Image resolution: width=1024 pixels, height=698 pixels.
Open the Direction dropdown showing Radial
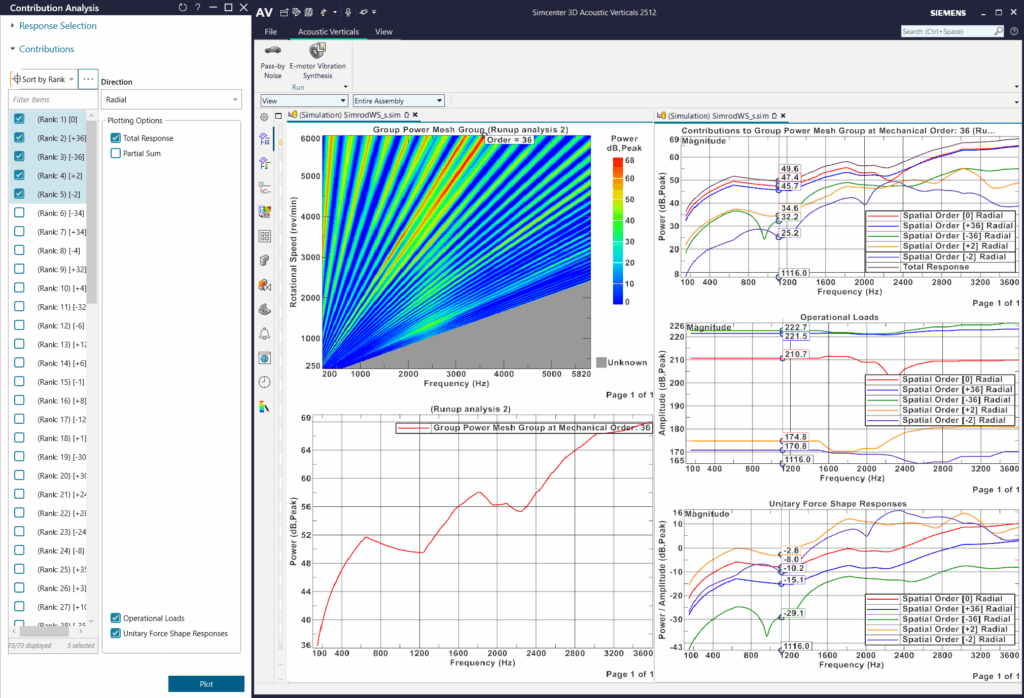click(171, 100)
